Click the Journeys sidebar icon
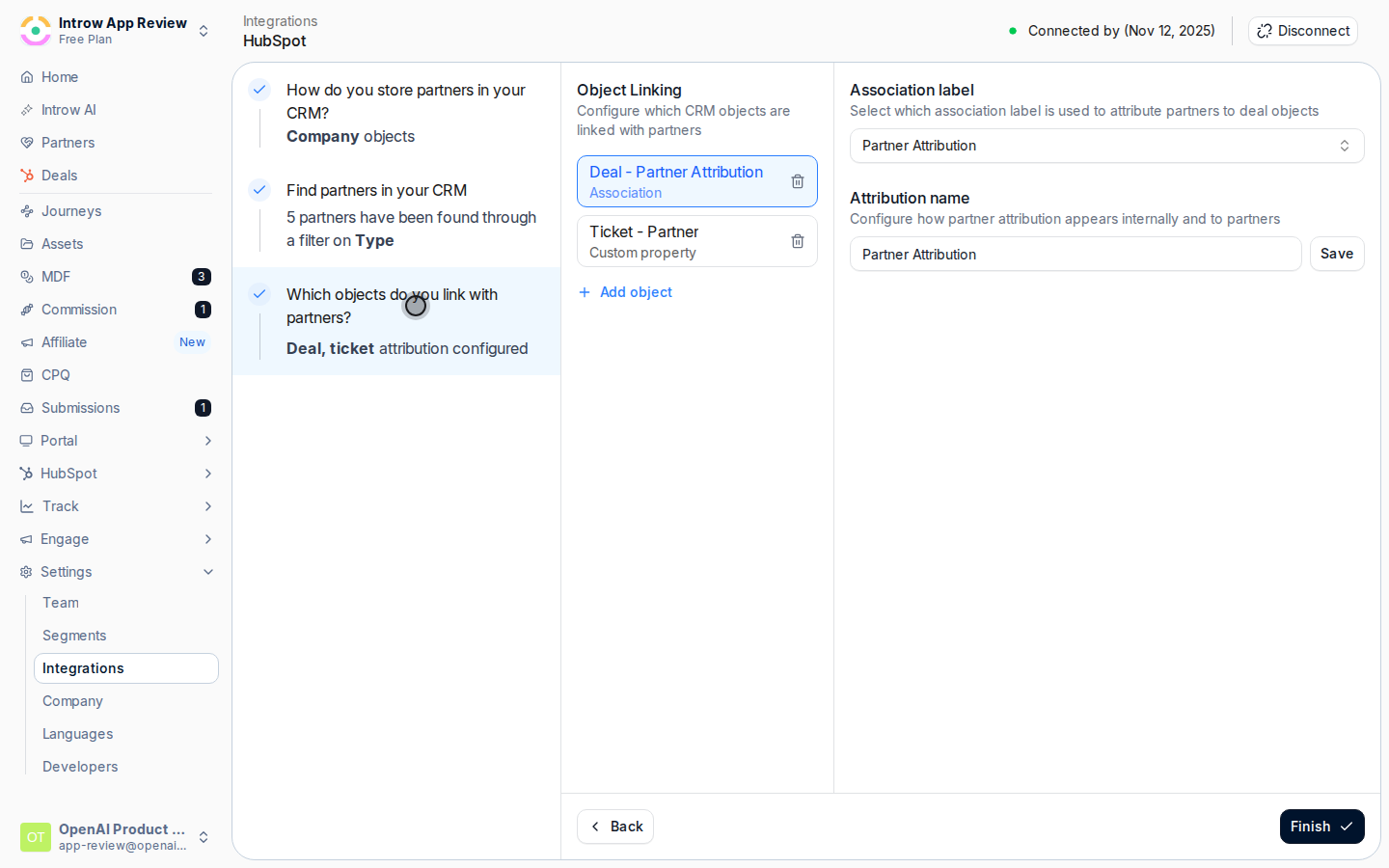This screenshot has width=1389, height=868. click(x=27, y=211)
